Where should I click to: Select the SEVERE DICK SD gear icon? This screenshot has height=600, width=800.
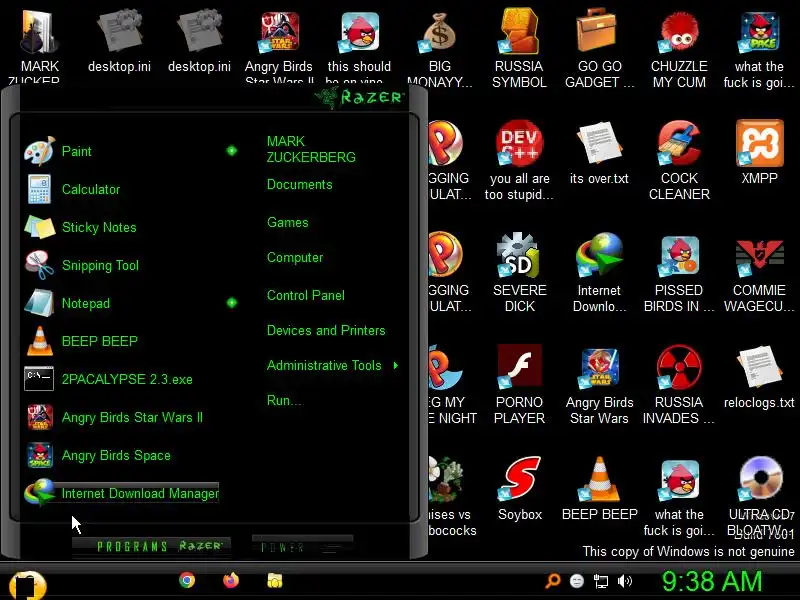(519, 273)
